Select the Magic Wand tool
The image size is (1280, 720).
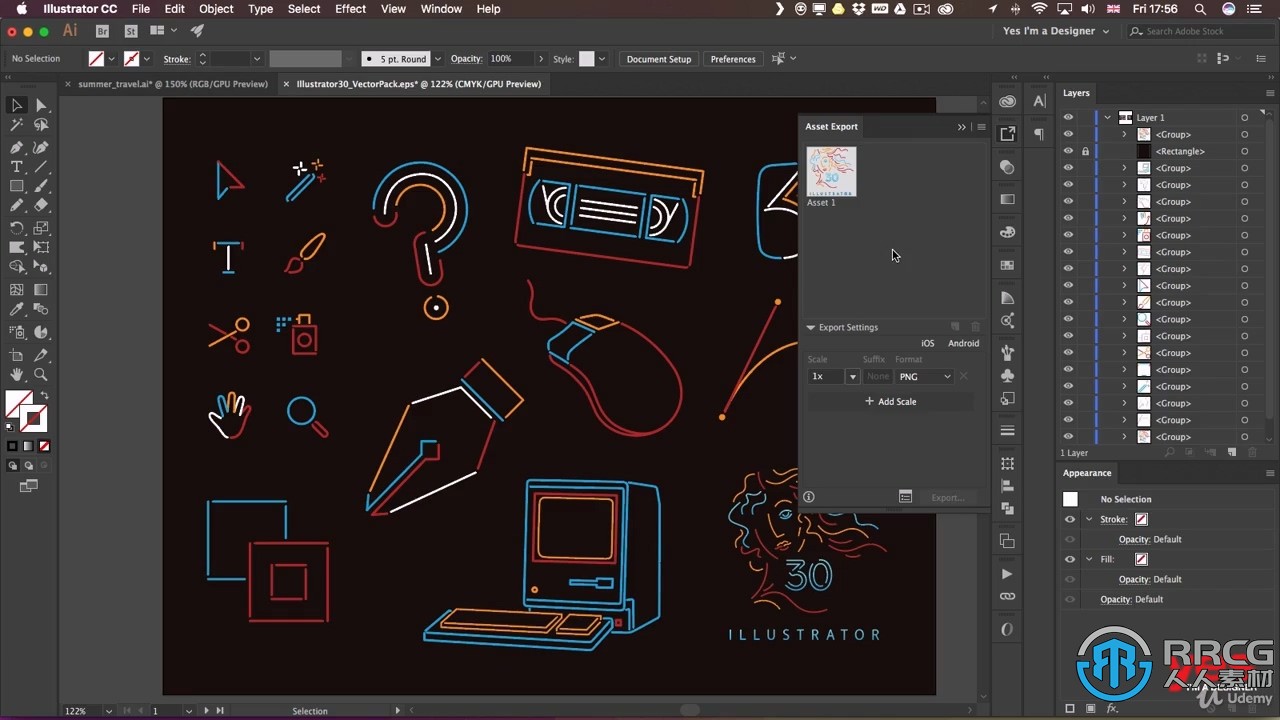pyautogui.click(x=17, y=125)
